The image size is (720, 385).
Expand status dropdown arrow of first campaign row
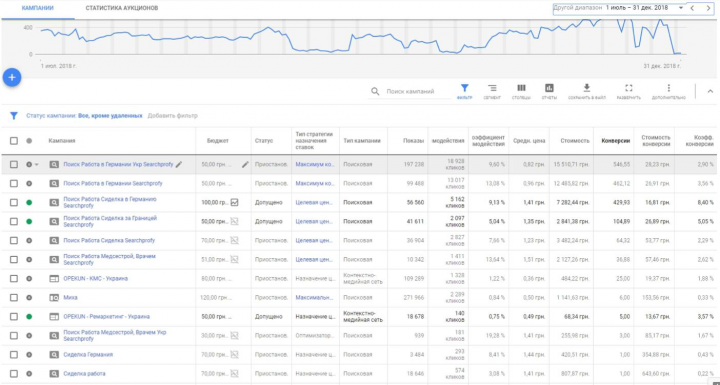pyautogui.click(x=36, y=164)
